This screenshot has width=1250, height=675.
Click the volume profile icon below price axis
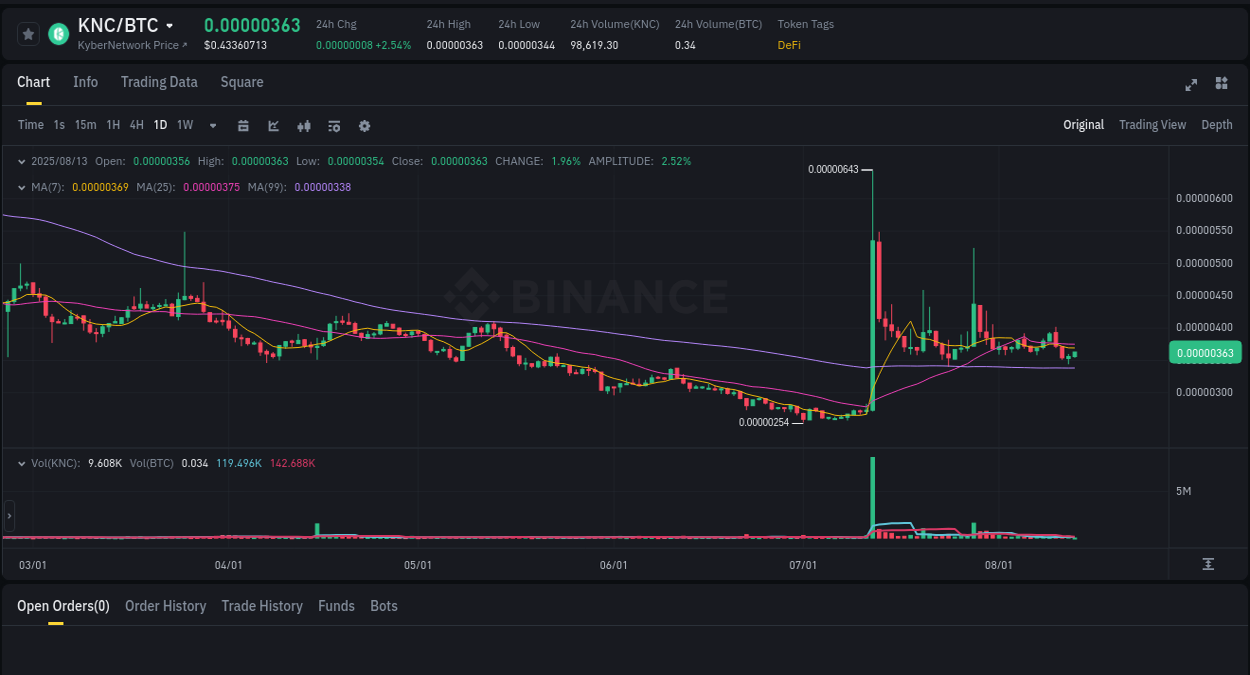click(1207, 564)
